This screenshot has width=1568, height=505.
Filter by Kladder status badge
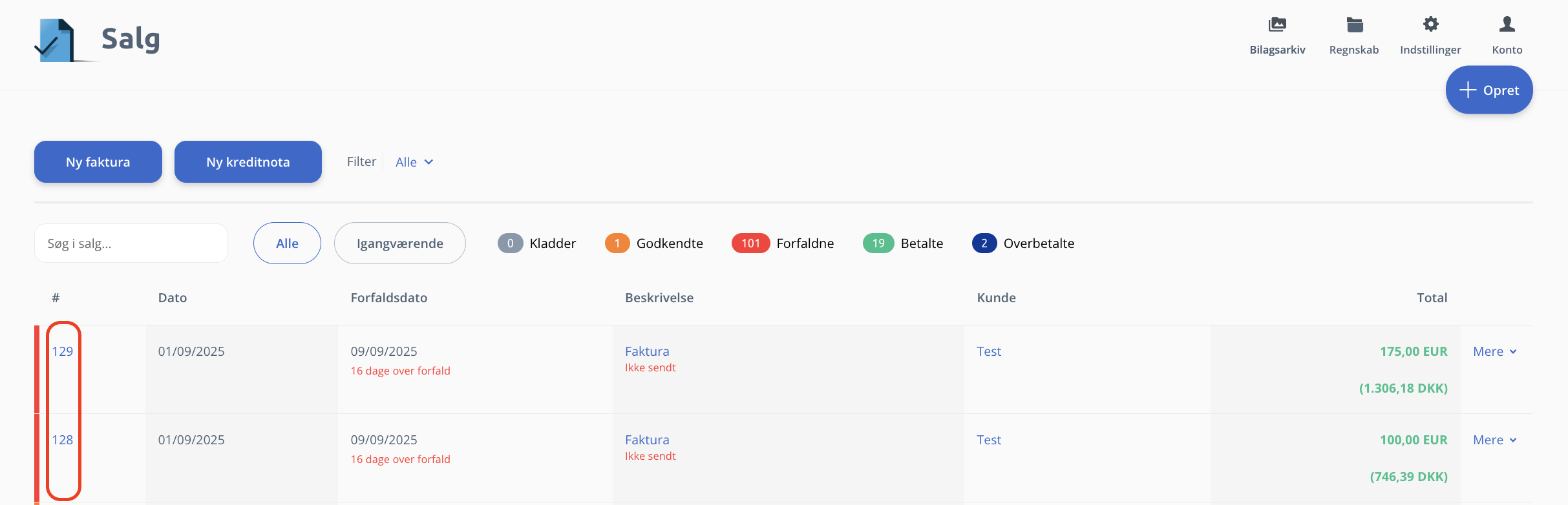[511, 243]
